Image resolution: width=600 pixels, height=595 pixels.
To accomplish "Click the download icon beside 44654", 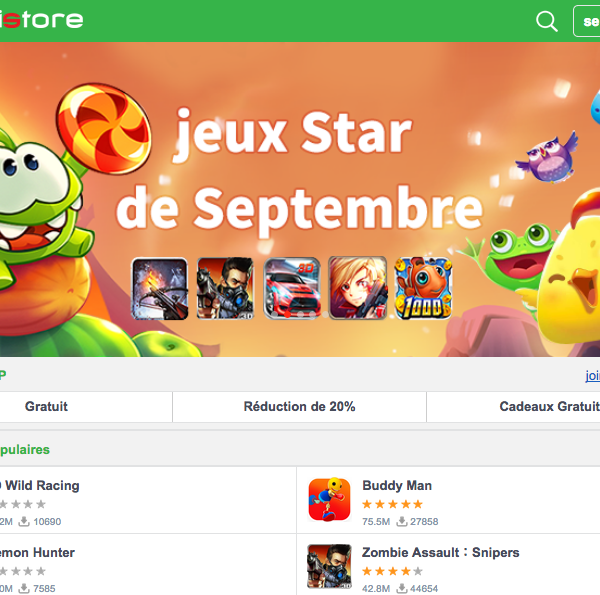I will (401, 588).
